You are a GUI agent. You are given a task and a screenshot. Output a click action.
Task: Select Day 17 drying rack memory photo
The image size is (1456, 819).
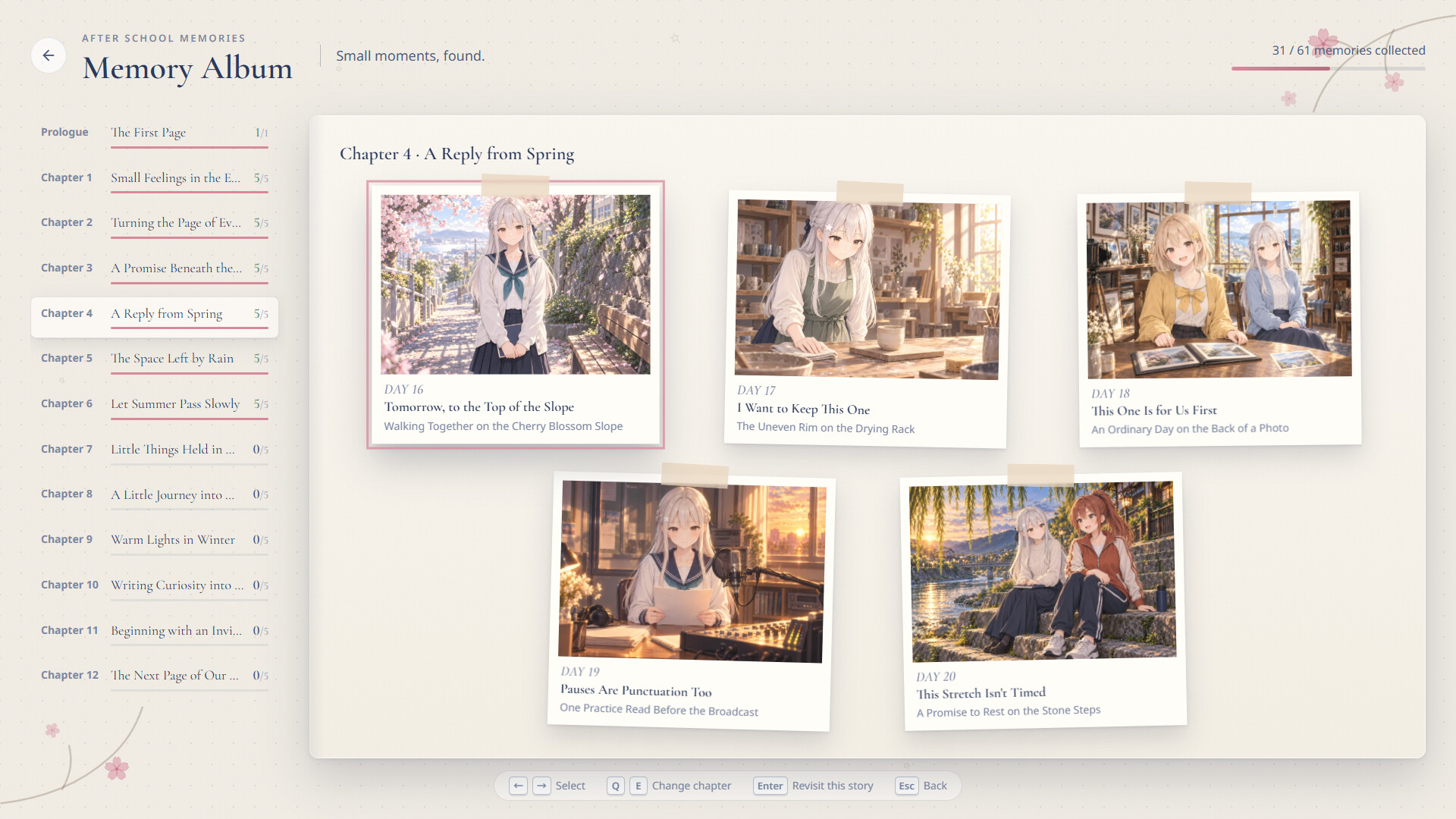(x=867, y=318)
